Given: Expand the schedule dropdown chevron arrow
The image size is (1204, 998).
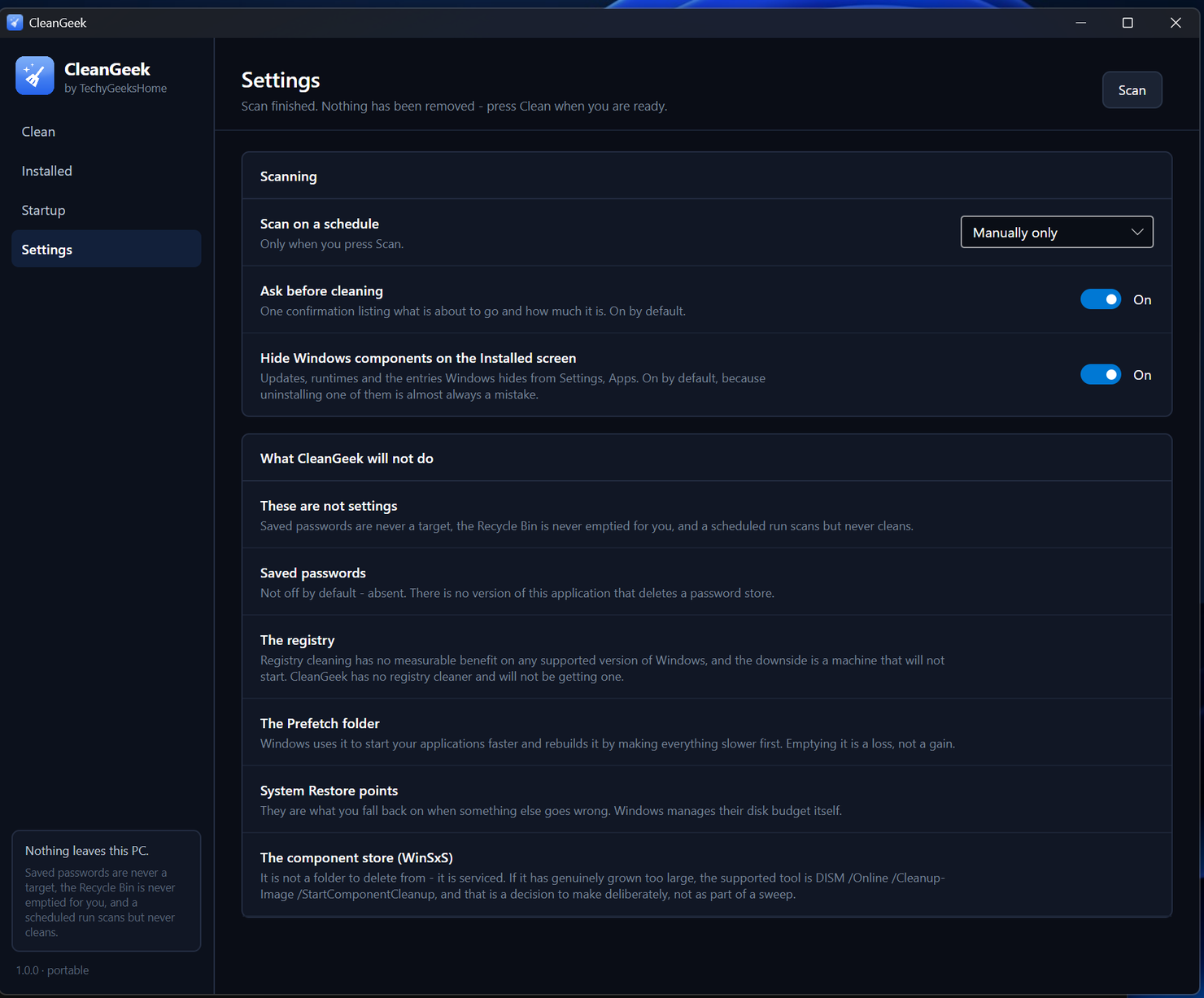Looking at the screenshot, I should 1136,232.
